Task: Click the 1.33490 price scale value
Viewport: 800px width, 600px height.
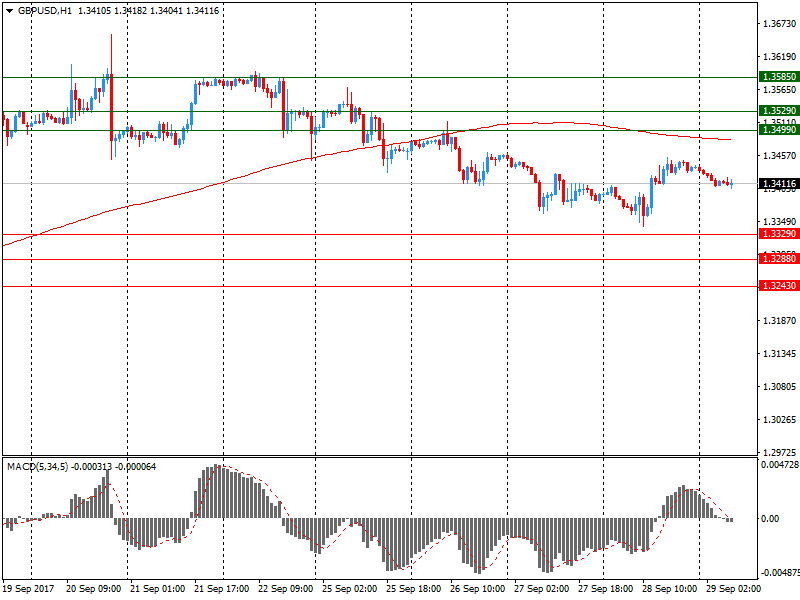Action: [779, 221]
